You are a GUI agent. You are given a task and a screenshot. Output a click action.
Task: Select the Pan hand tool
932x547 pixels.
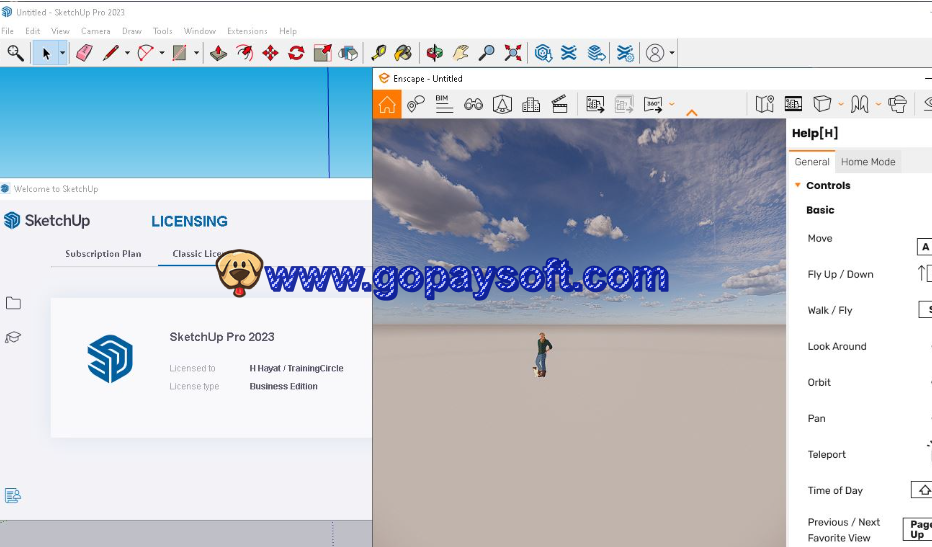point(461,53)
